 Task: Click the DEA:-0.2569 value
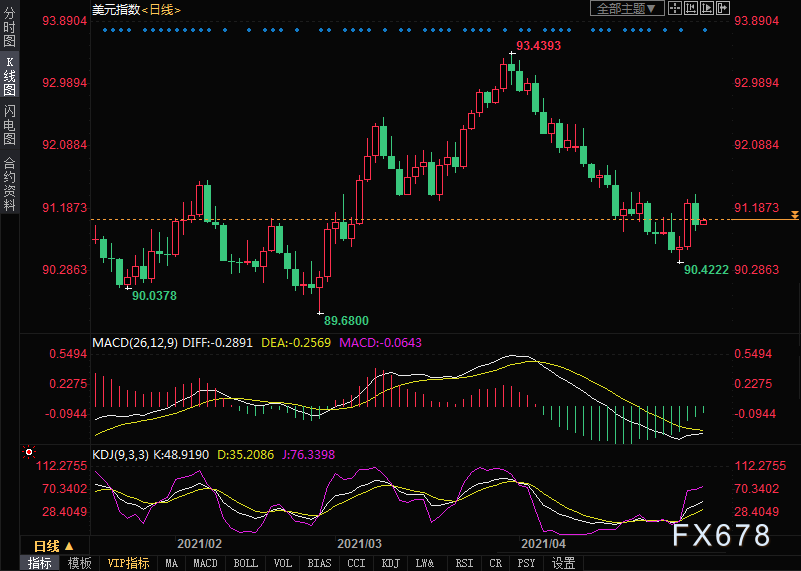[296, 343]
